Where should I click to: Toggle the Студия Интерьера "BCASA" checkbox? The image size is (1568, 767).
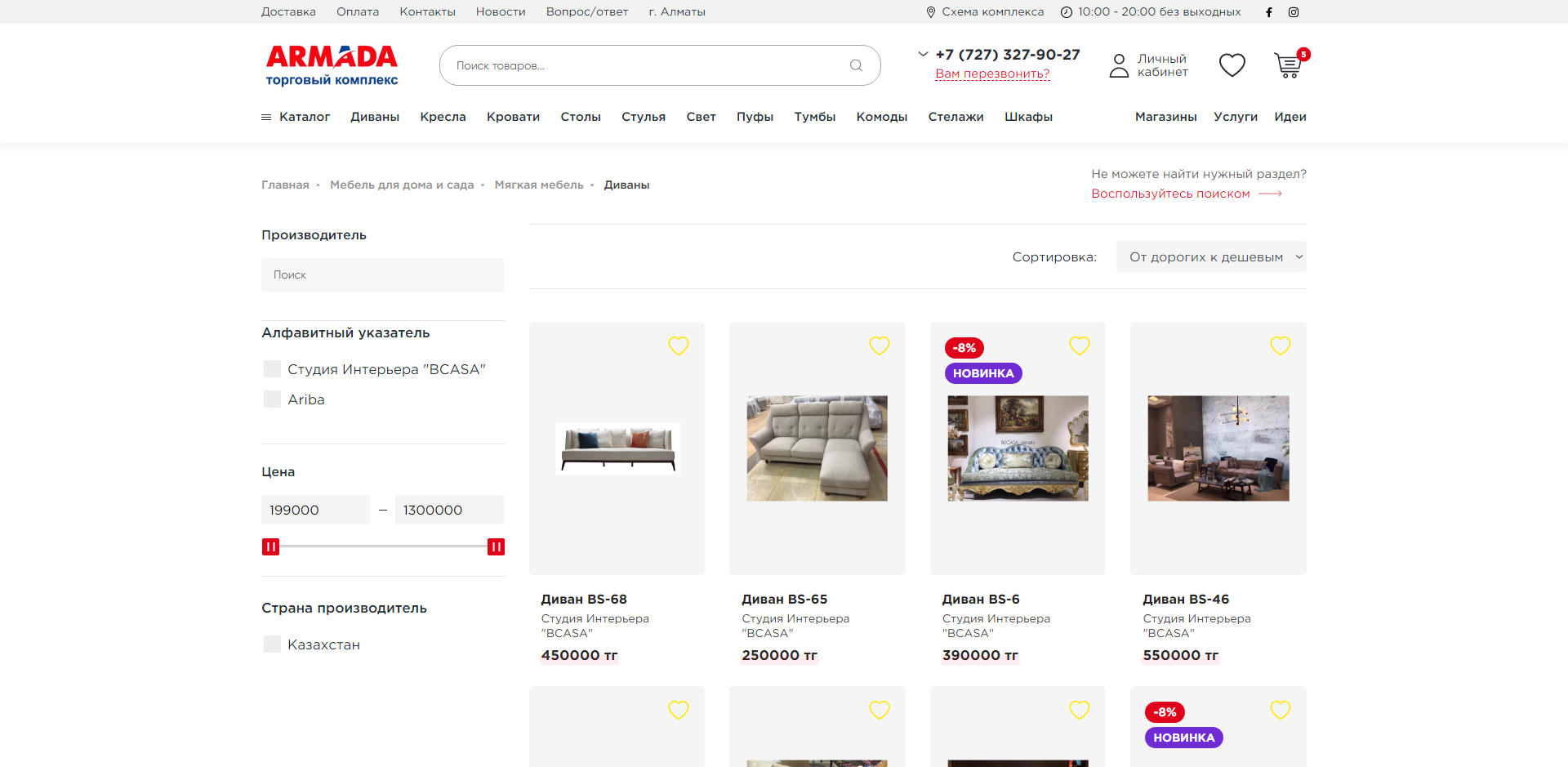pyautogui.click(x=272, y=369)
